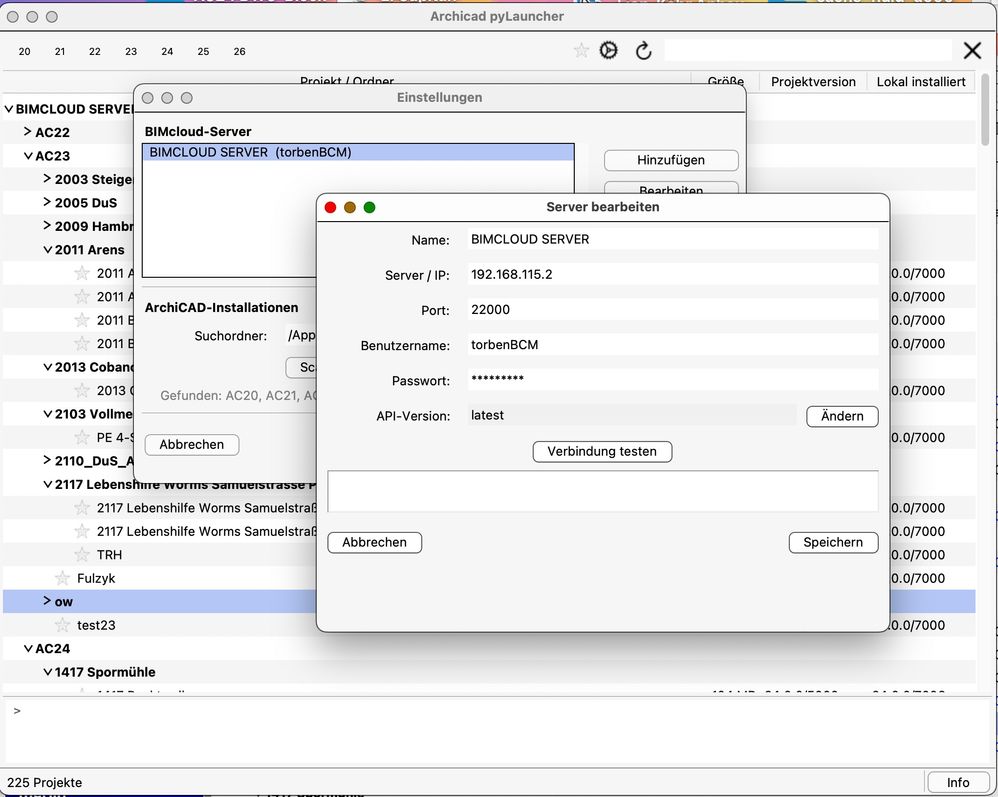The height and width of the screenshot is (797, 998).
Task: Click the Info button in status bar
Action: [x=958, y=783]
